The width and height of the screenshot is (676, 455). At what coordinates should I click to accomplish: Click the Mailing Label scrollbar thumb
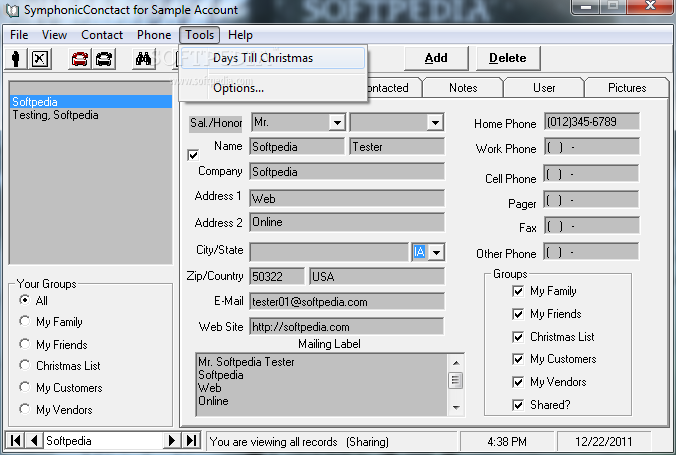[x=456, y=380]
